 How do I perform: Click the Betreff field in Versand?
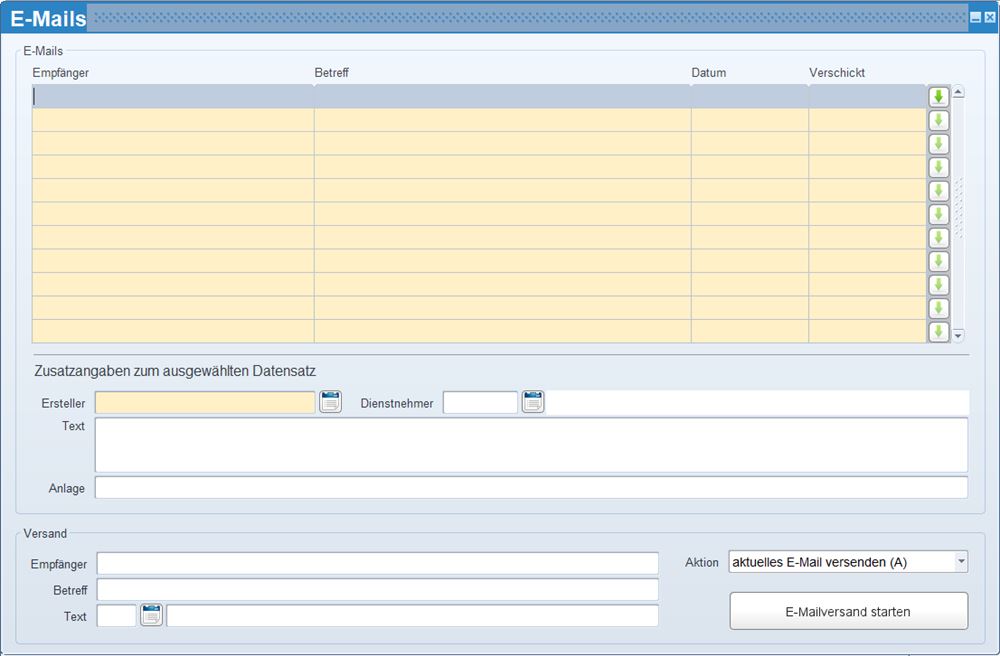pyautogui.click(x=377, y=590)
